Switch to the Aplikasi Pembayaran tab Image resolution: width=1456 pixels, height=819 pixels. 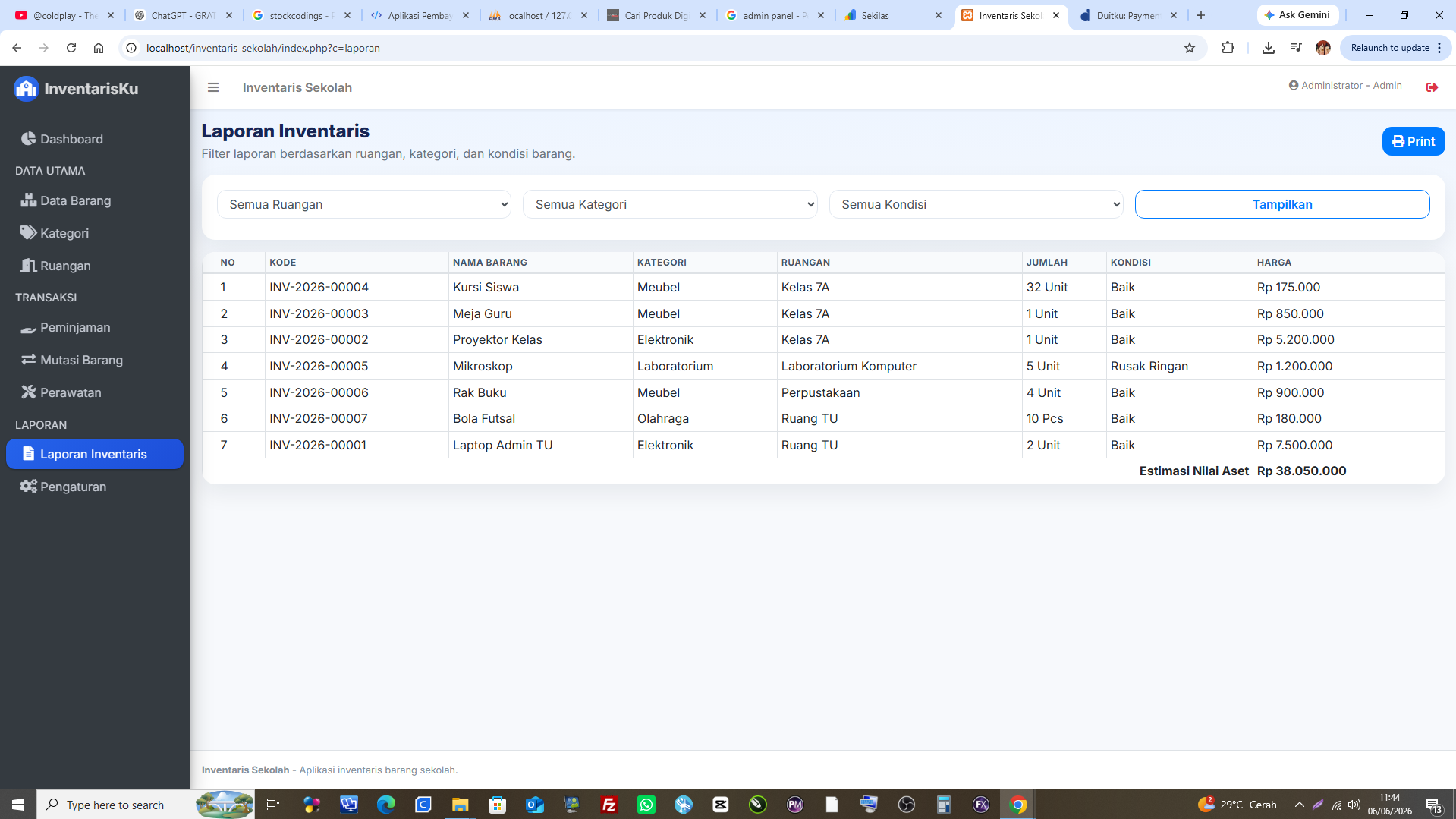[x=420, y=15]
